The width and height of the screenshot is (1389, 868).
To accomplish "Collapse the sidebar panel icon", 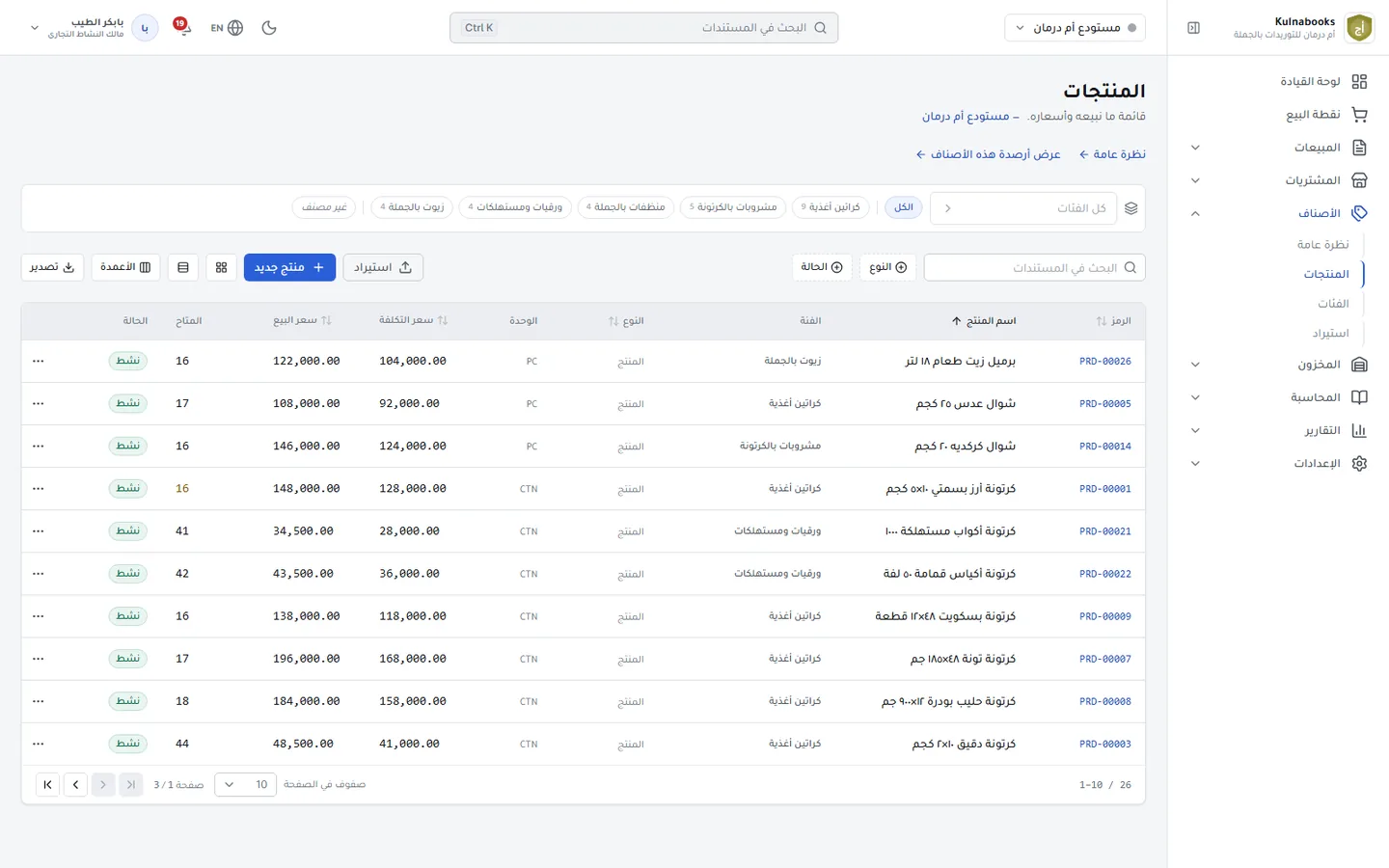I will pyautogui.click(x=1193, y=28).
